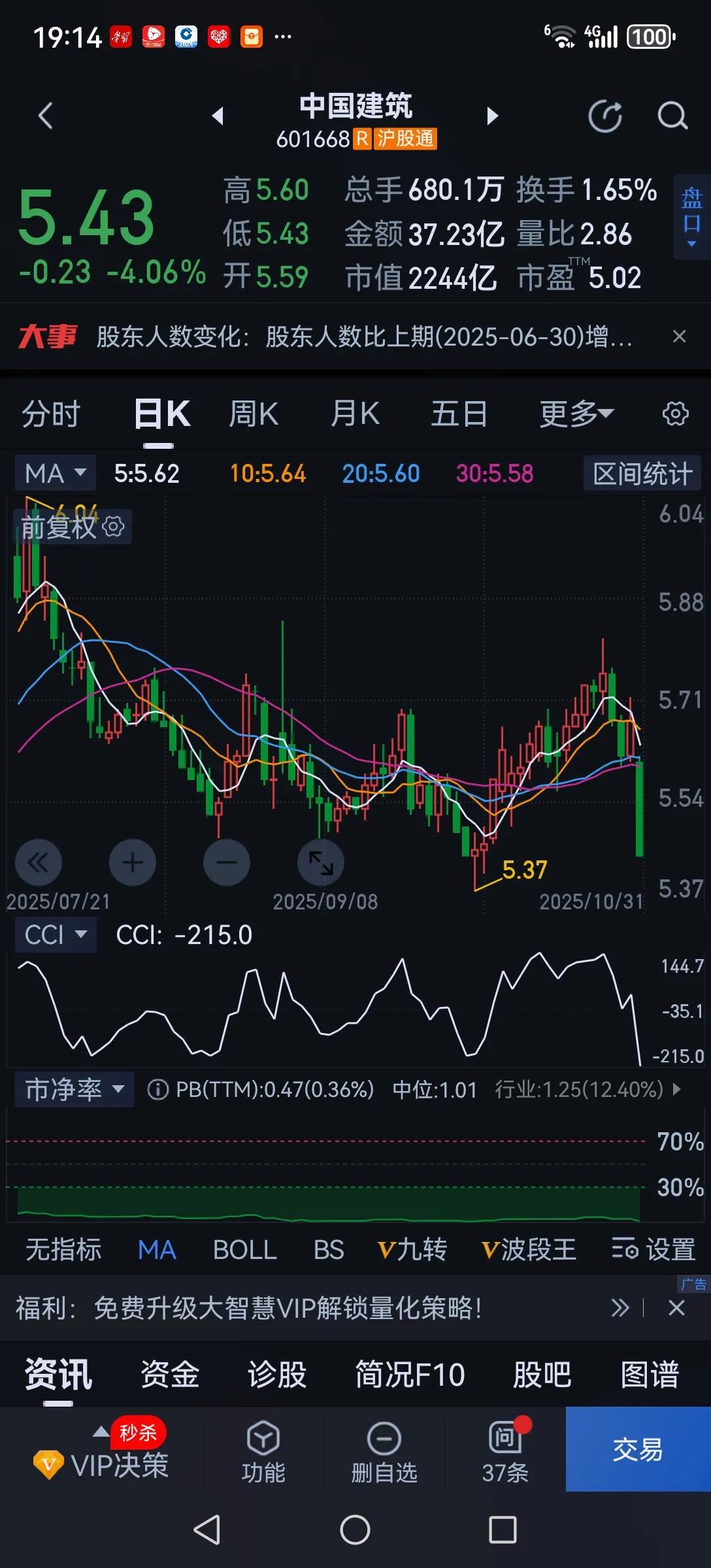Tap the back arrow at top left
This screenshot has height=1568, width=711.
click(45, 116)
